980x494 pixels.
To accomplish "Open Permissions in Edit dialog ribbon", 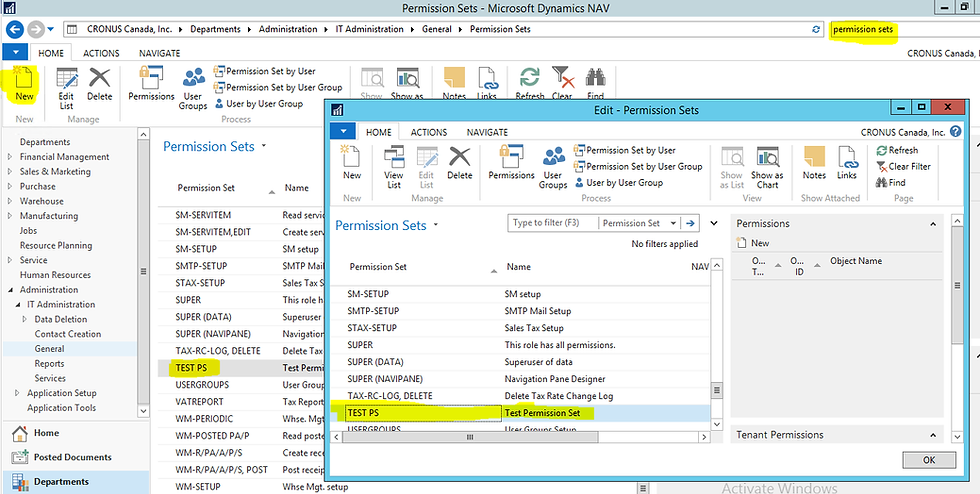I will 511,163.
